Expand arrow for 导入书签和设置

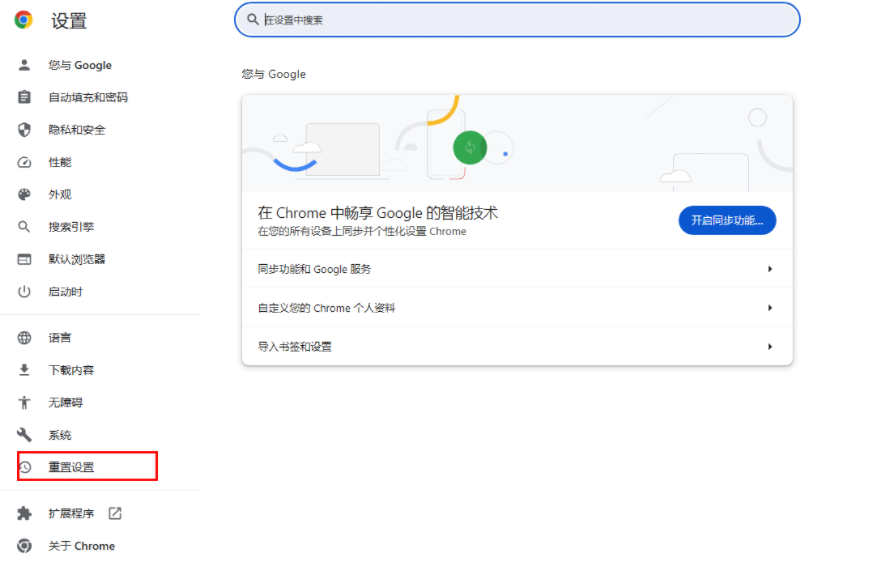(x=770, y=347)
